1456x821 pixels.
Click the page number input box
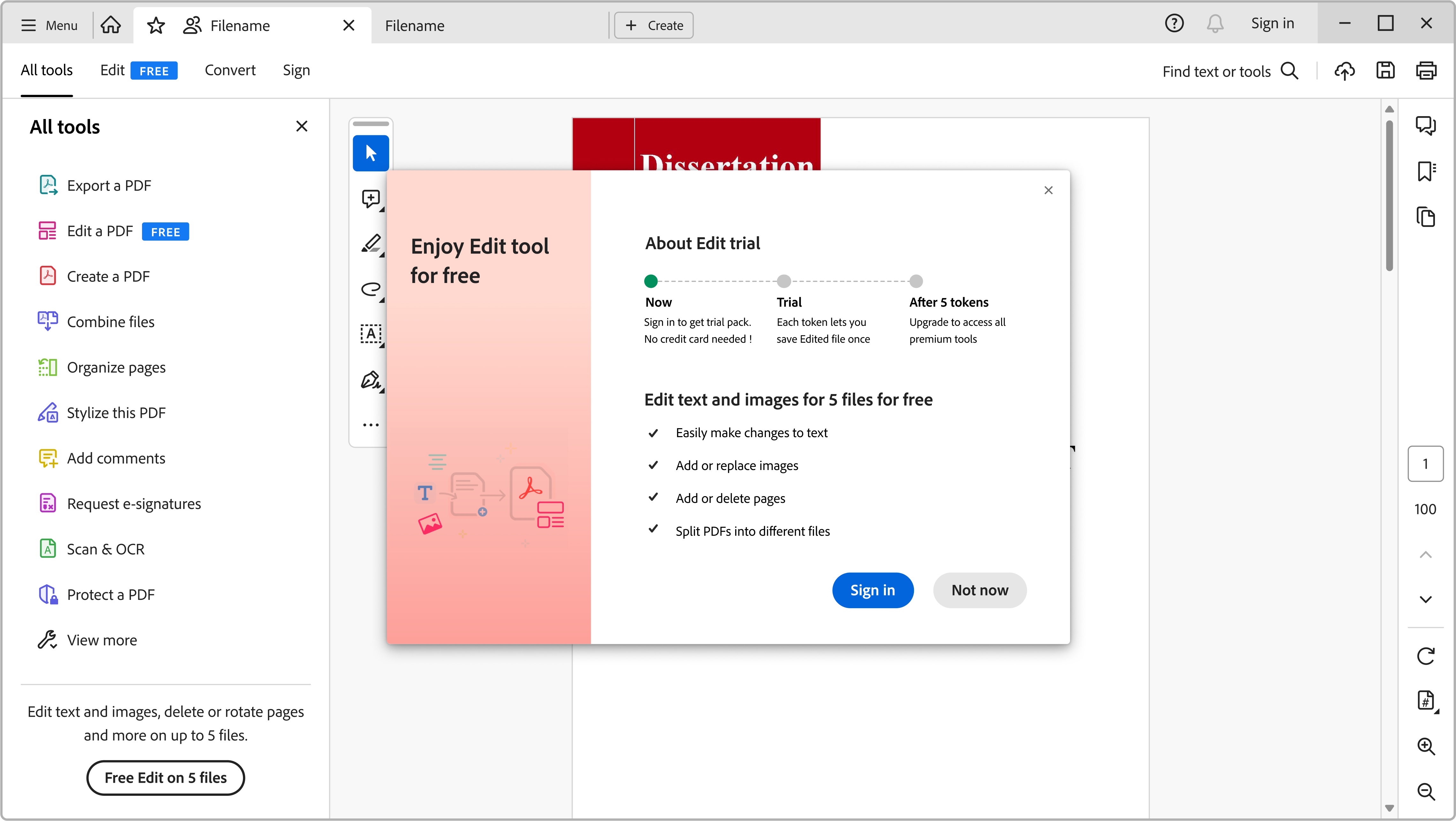coord(1425,464)
